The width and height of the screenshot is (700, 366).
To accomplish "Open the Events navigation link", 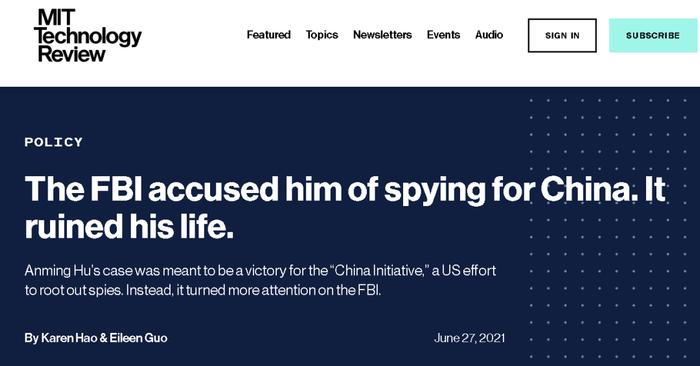I will coord(443,35).
